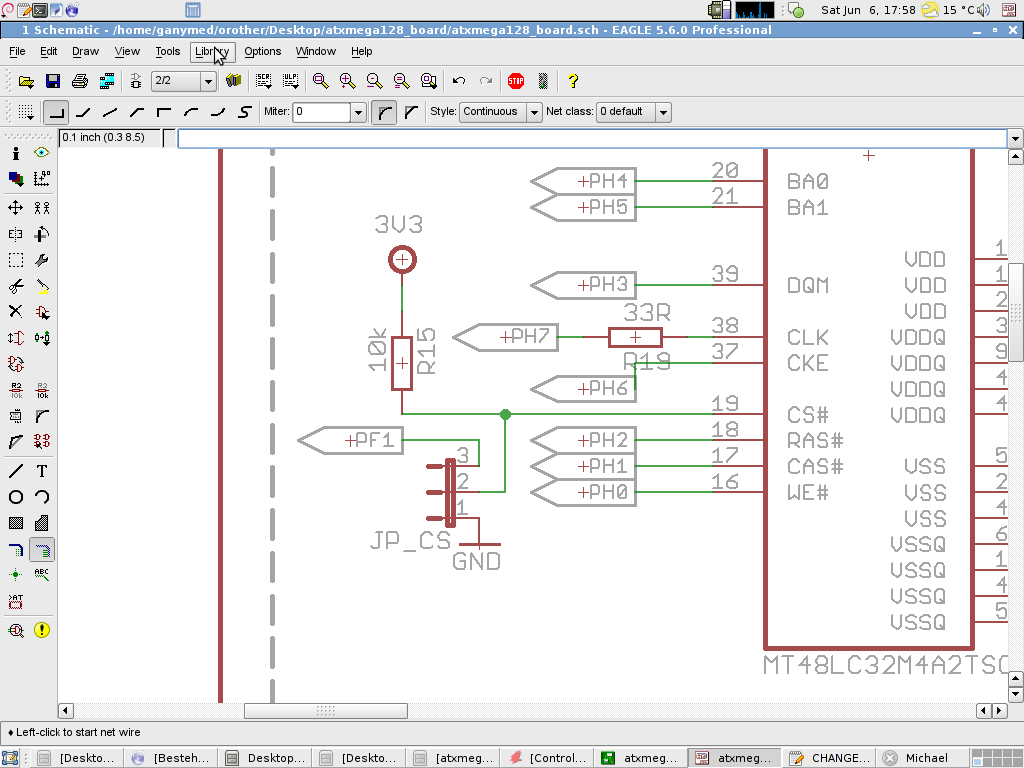Viewport: 1024px width, 768px height.
Task: Click the Redraw magnifier icon
Action: [x=402, y=81]
